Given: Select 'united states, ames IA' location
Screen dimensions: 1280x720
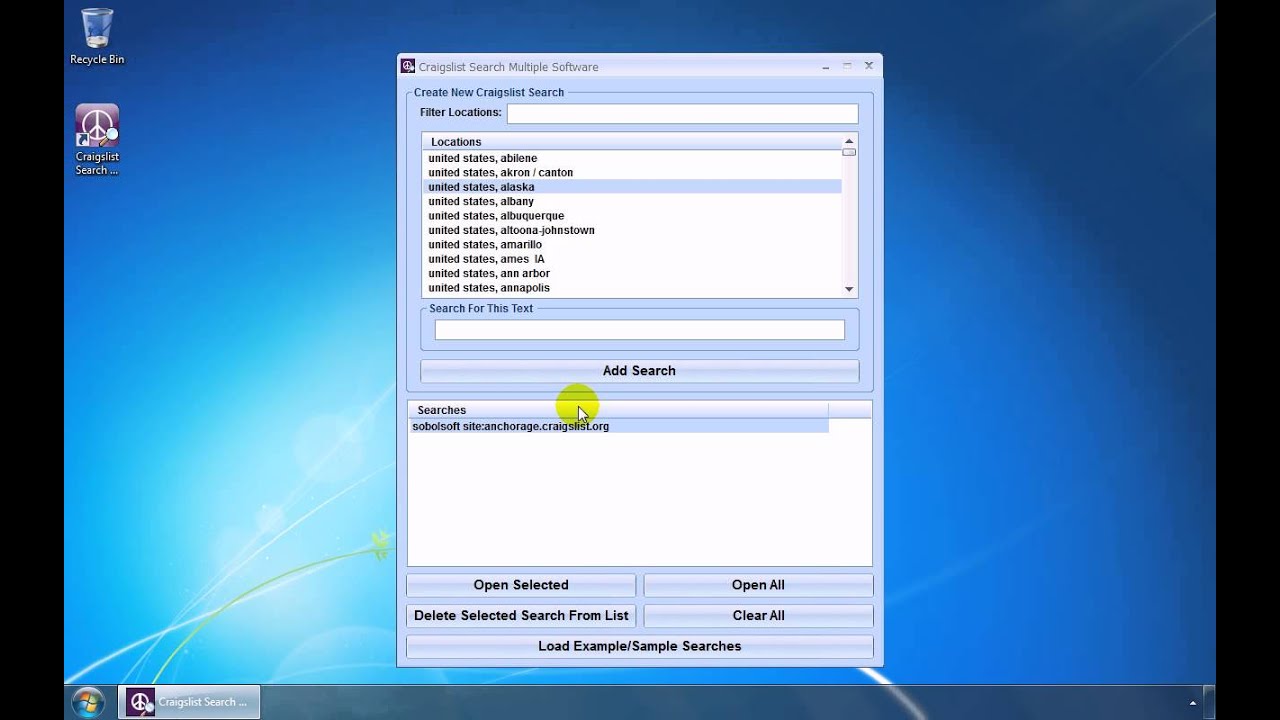Looking at the screenshot, I should pyautogui.click(x=632, y=259).
